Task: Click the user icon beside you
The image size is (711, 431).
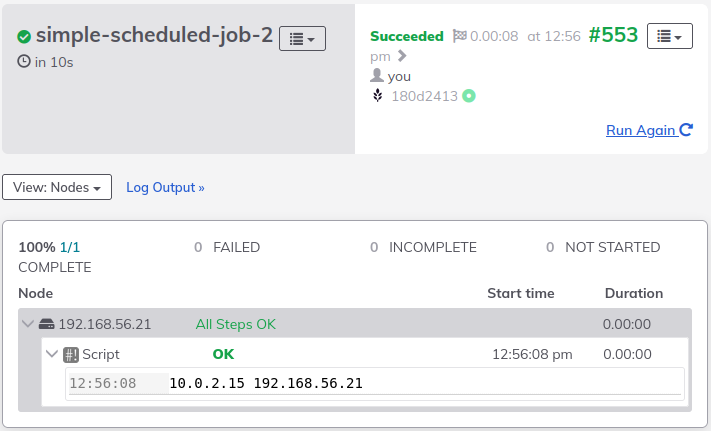Action: (377, 75)
